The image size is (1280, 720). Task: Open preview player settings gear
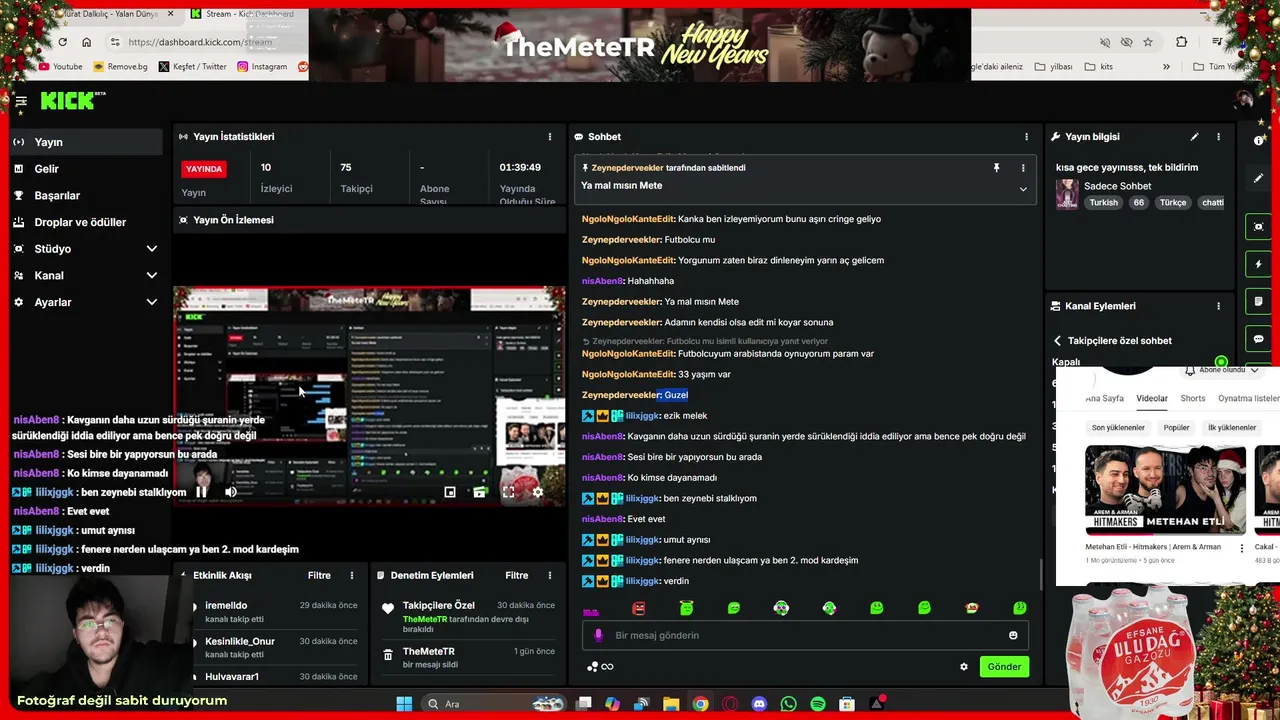click(538, 492)
